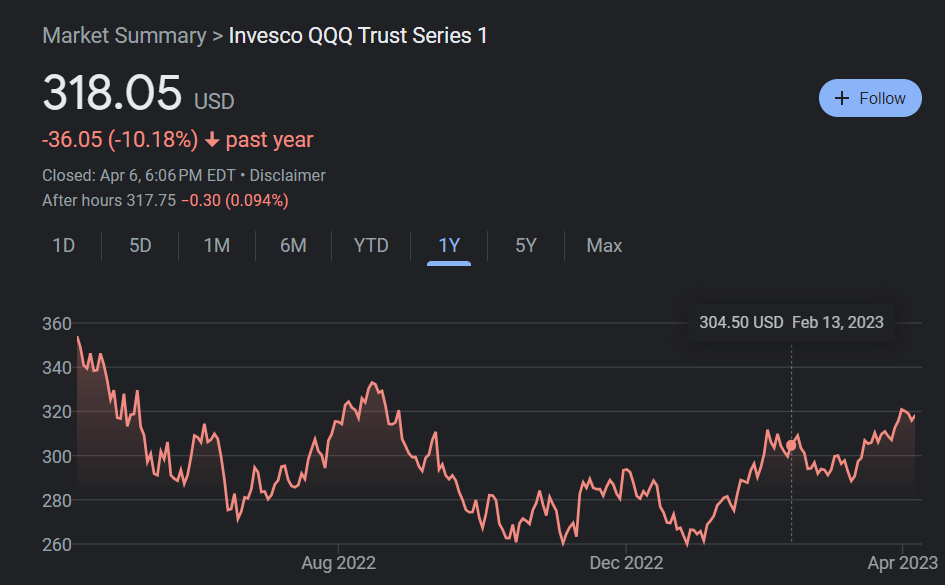Click the Dec 2022 axis label
Viewport: 945px width, 585px height.
tap(625, 563)
